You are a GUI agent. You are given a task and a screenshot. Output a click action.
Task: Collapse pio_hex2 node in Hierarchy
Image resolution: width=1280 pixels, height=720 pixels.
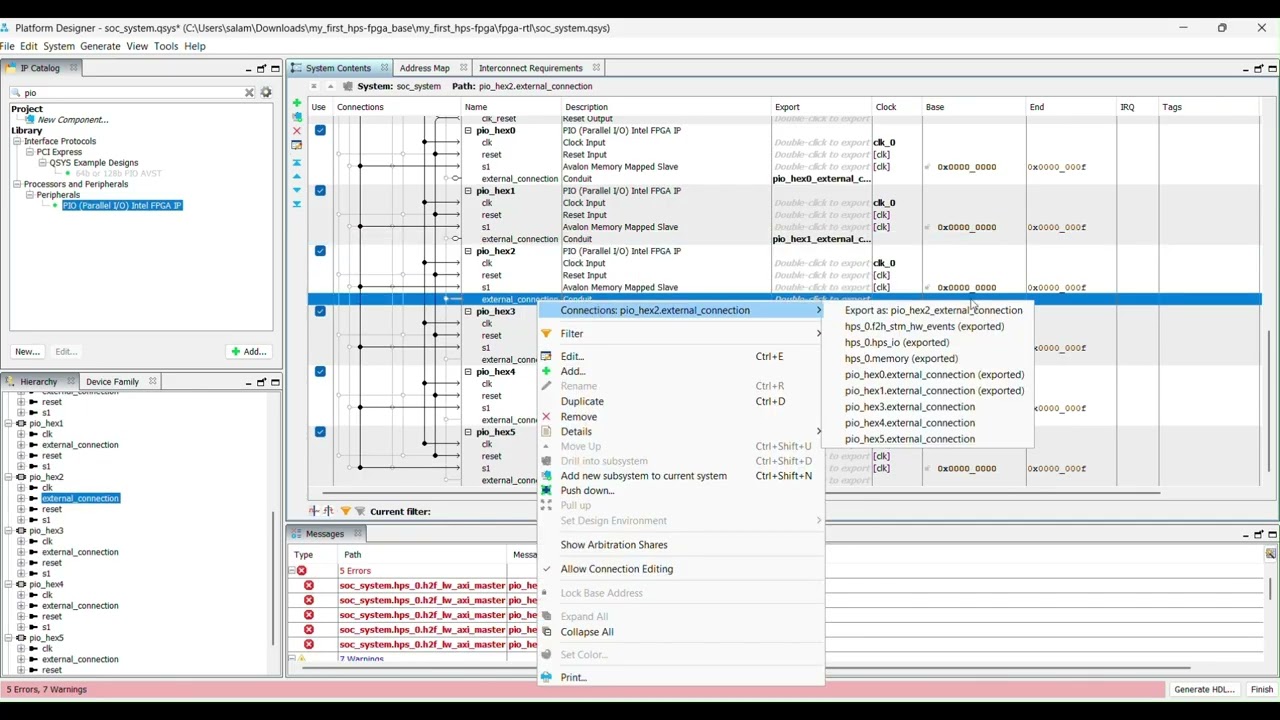pyautogui.click(x=9, y=477)
